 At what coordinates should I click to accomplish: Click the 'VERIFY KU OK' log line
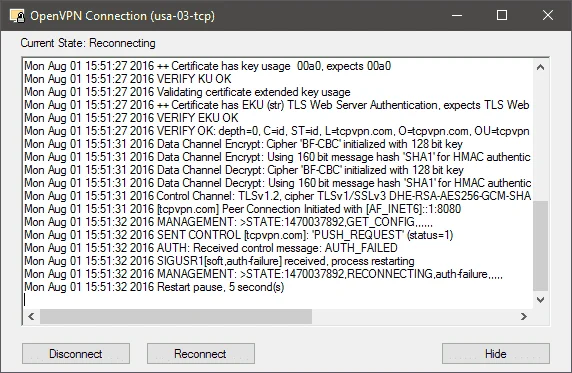click(x=128, y=79)
